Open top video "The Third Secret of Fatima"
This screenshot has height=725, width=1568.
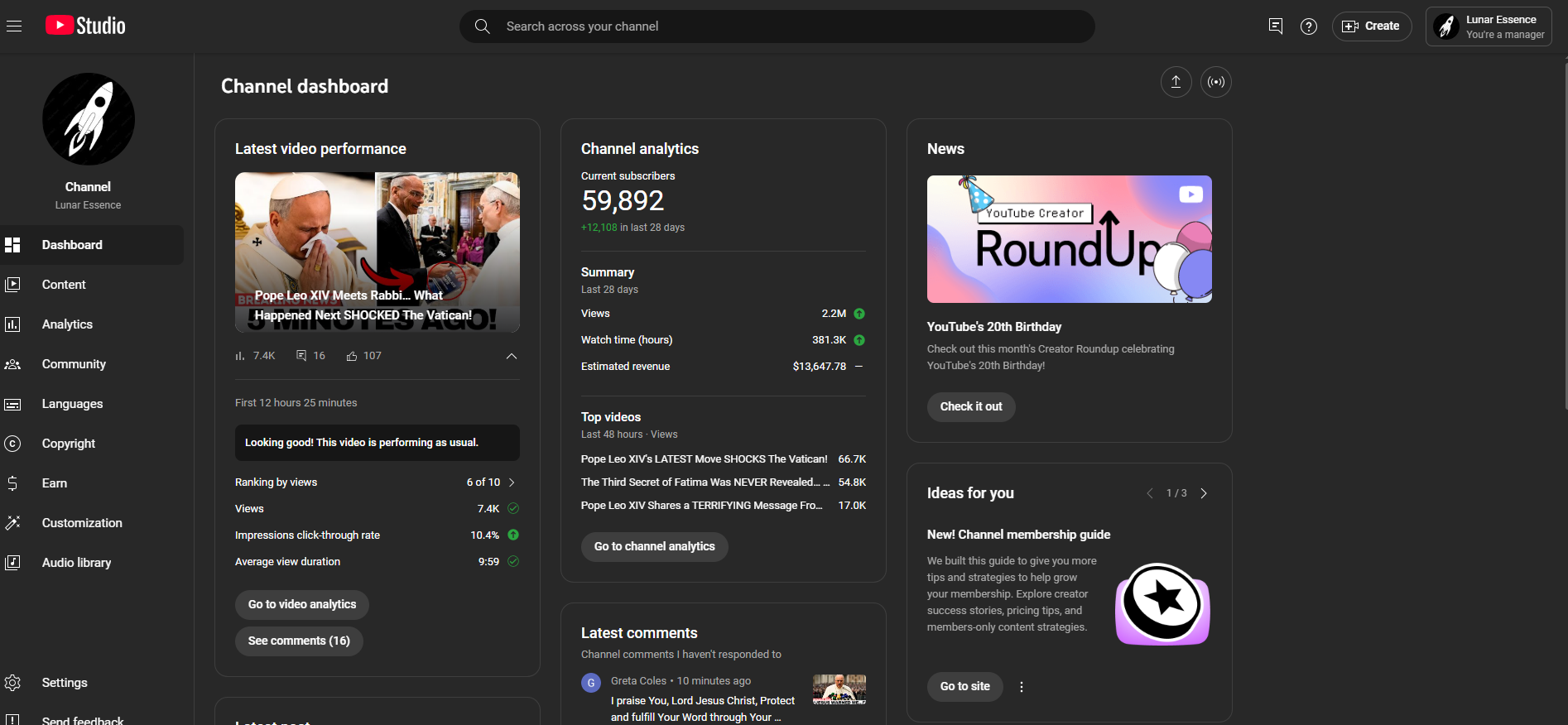point(705,483)
